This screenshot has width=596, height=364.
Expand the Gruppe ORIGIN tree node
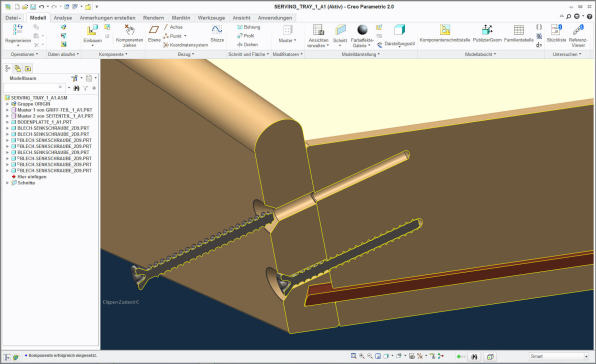(7, 104)
